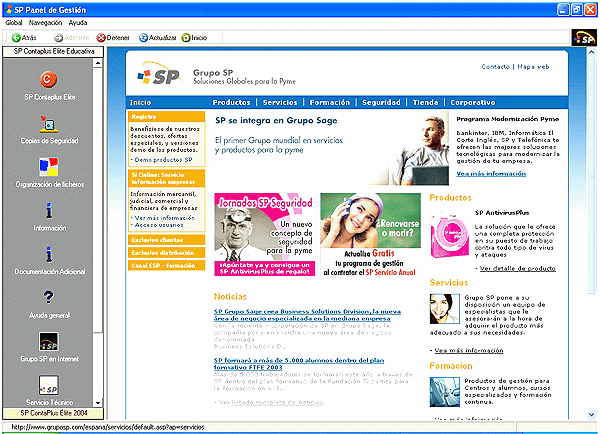Click the Exclusivo distribución button

pyautogui.click(x=166, y=253)
